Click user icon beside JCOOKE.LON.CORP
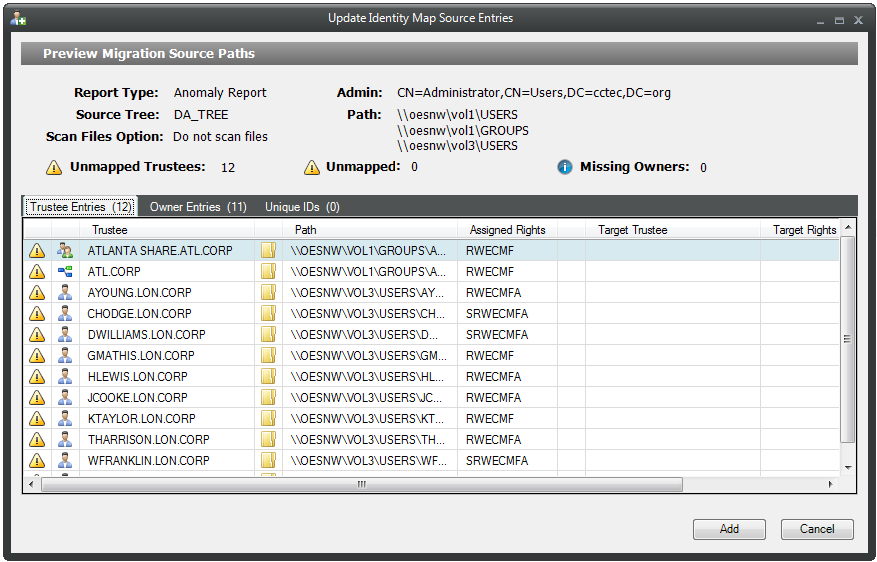The image size is (877, 562). (x=65, y=398)
